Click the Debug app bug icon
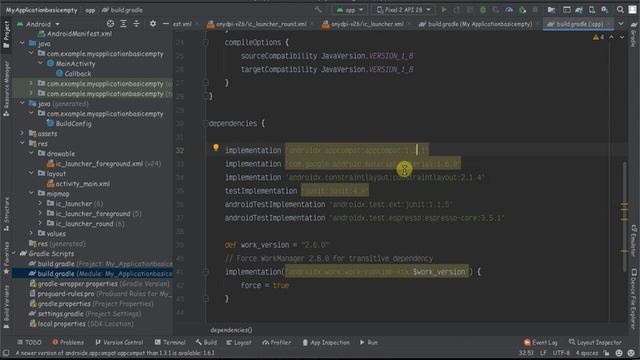The height and width of the screenshot is (360, 640). [483, 10]
